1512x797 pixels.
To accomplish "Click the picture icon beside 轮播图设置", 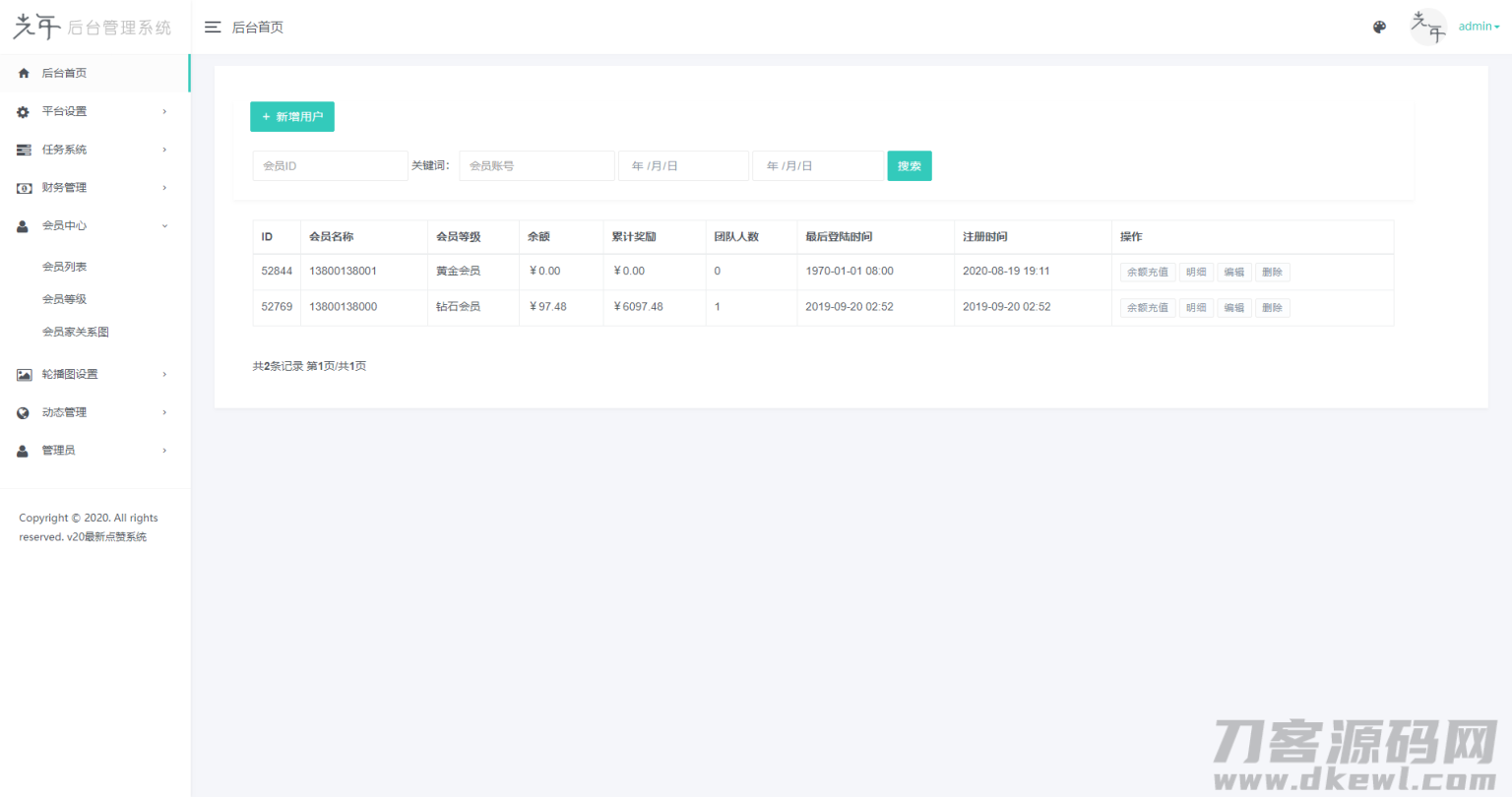I will 24,375.
